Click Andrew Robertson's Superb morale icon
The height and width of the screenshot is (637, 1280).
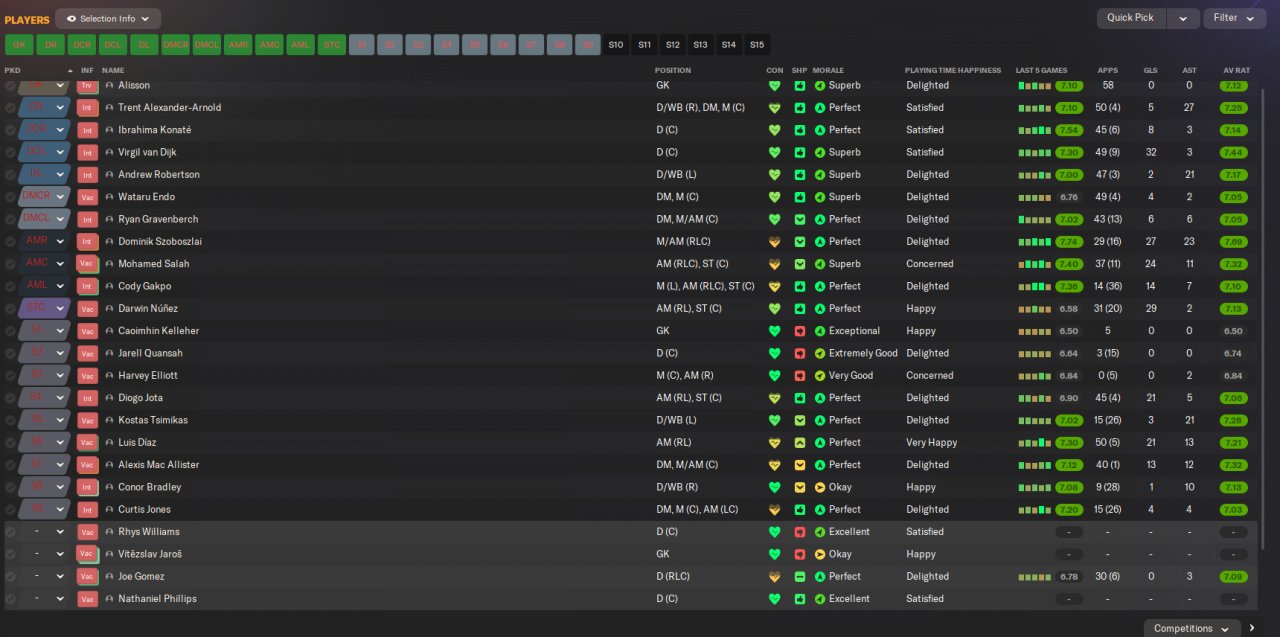[820, 175]
